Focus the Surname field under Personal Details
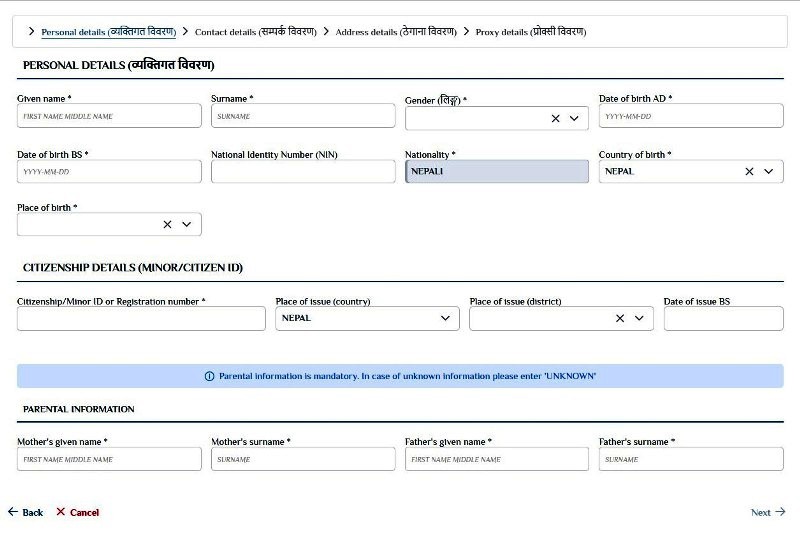 coord(303,116)
